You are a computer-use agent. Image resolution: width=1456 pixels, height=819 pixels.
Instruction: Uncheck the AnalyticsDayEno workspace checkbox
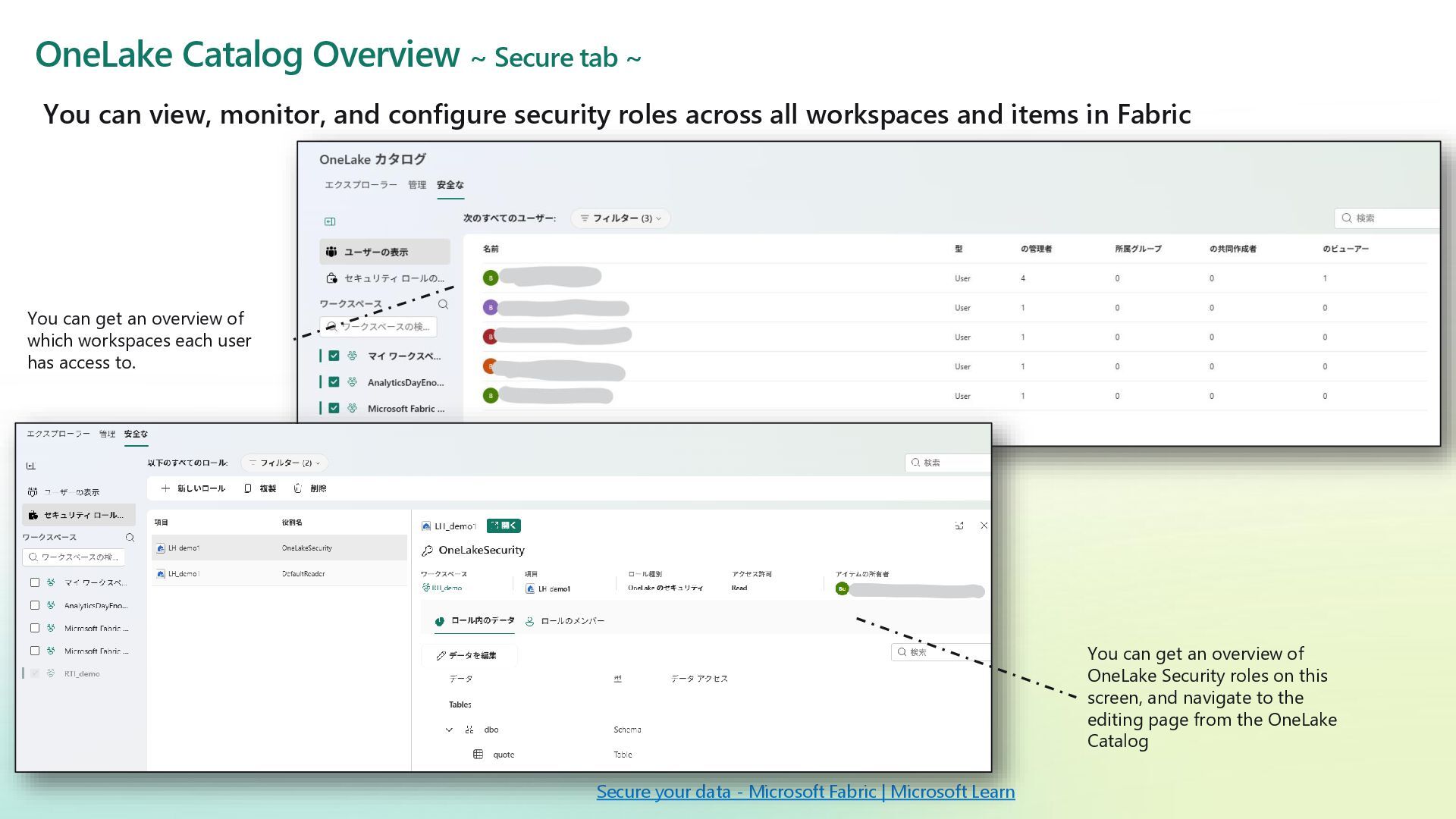334,382
